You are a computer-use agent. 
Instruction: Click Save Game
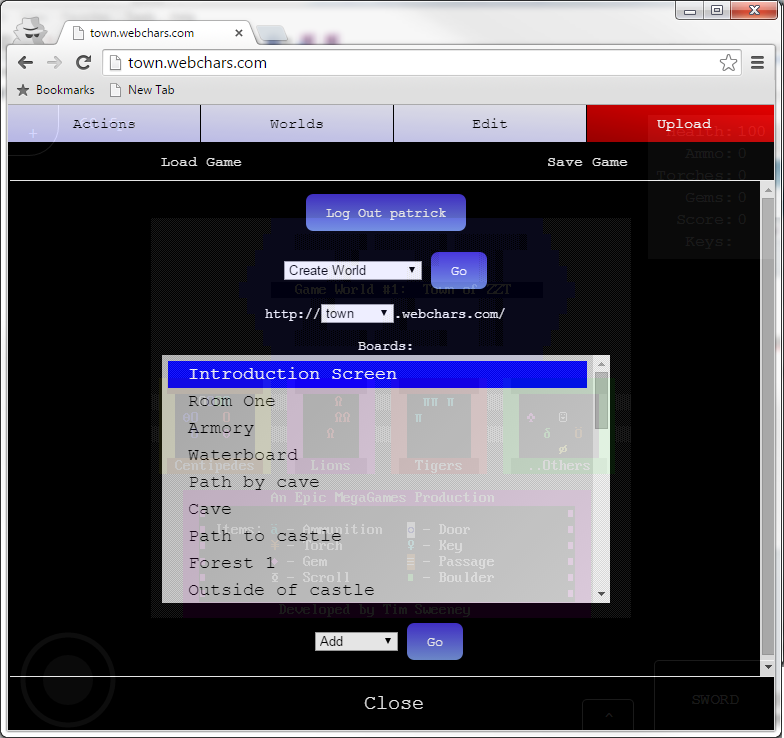click(x=587, y=162)
